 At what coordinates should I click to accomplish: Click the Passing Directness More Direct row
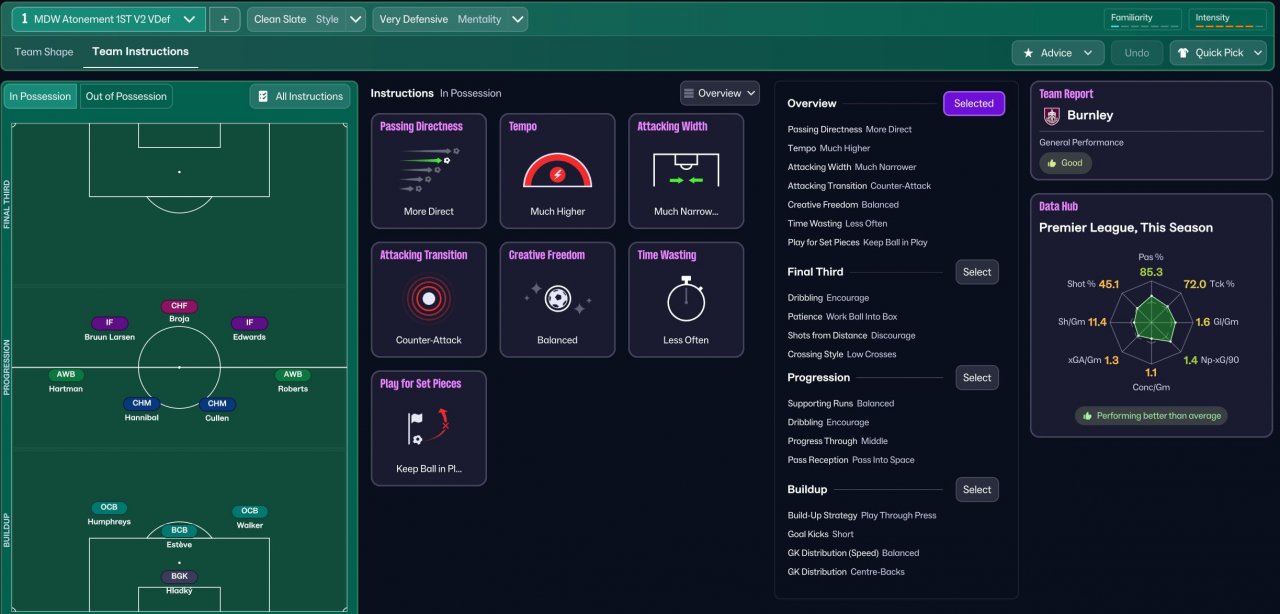point(850,130)
